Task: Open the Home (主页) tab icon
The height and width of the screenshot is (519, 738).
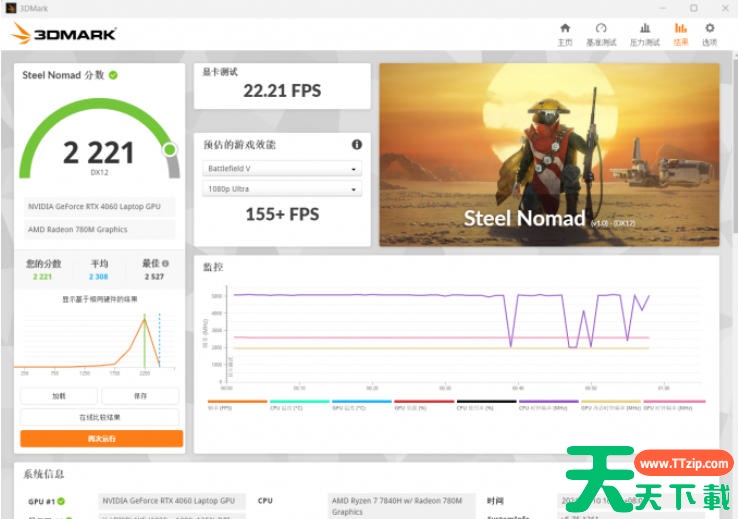Action: pyautogui.click(x=565, y=33)
